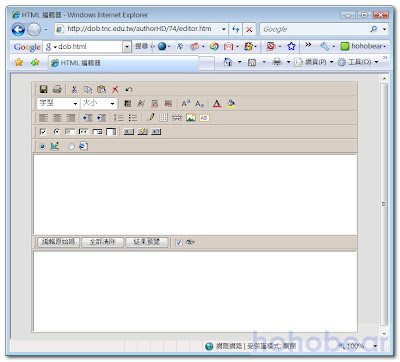400x362 pixels.
Task: Click the Insert table grid icon
Action: click(x=163, y=118)
